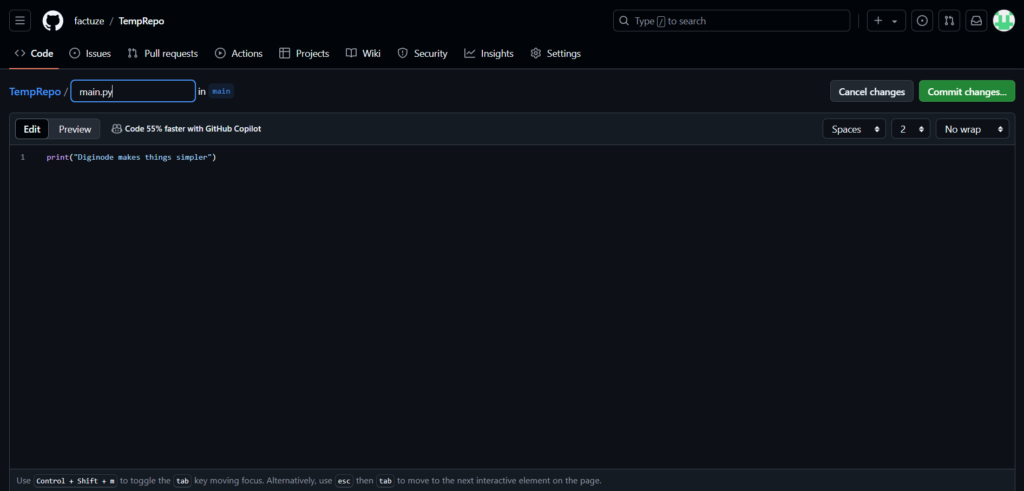Go to the Actions tab
1024x491 pixels.
pyautogui.click(x=238, y=53)
